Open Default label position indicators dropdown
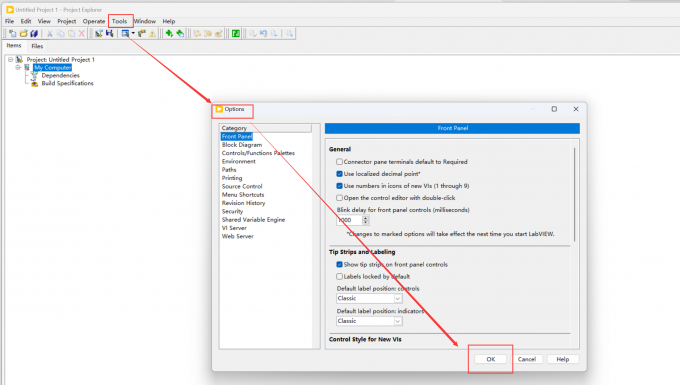680x385 pixels. pos(369,321)
